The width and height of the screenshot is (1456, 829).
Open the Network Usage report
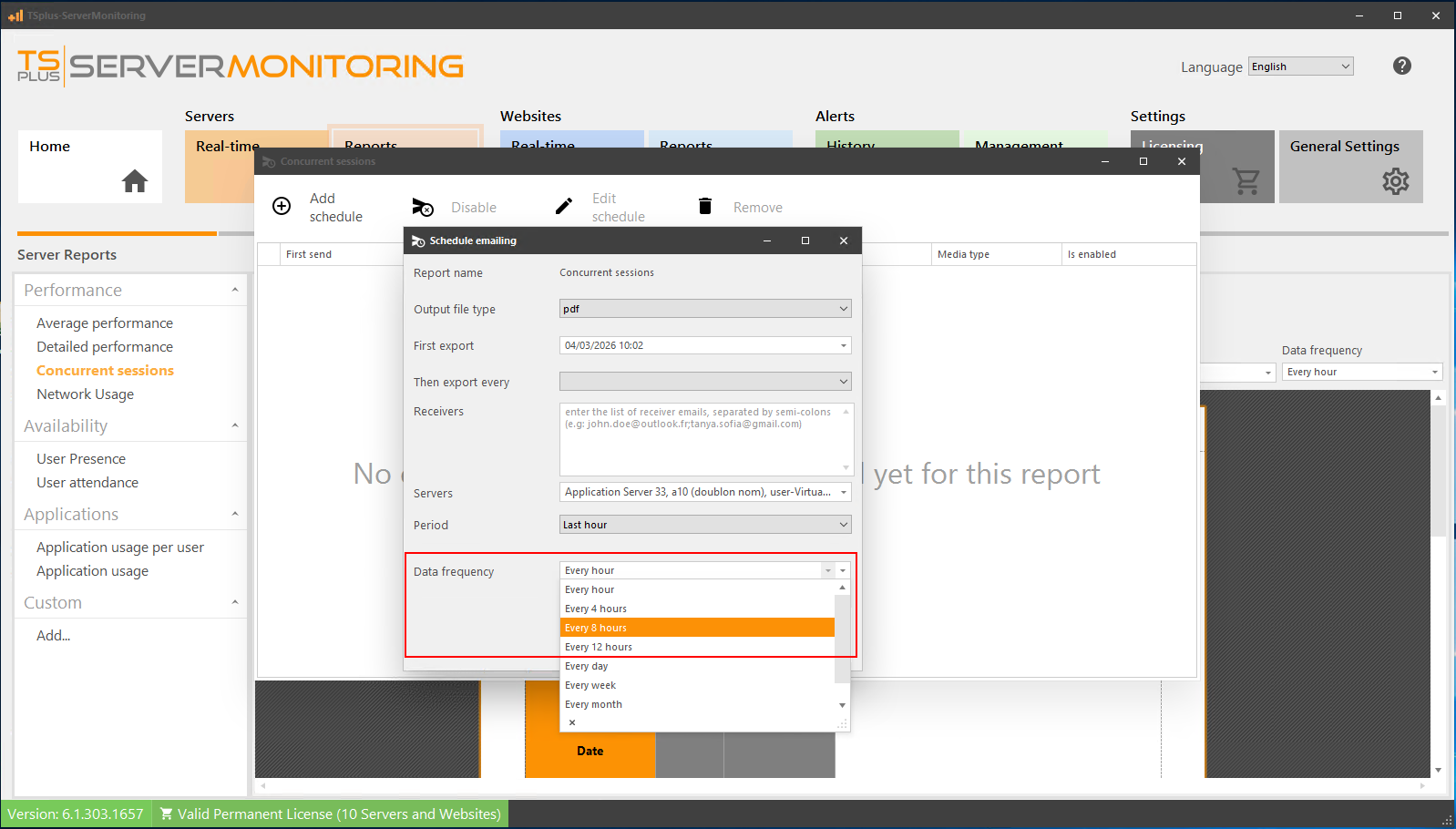click(x=85, y=394)
